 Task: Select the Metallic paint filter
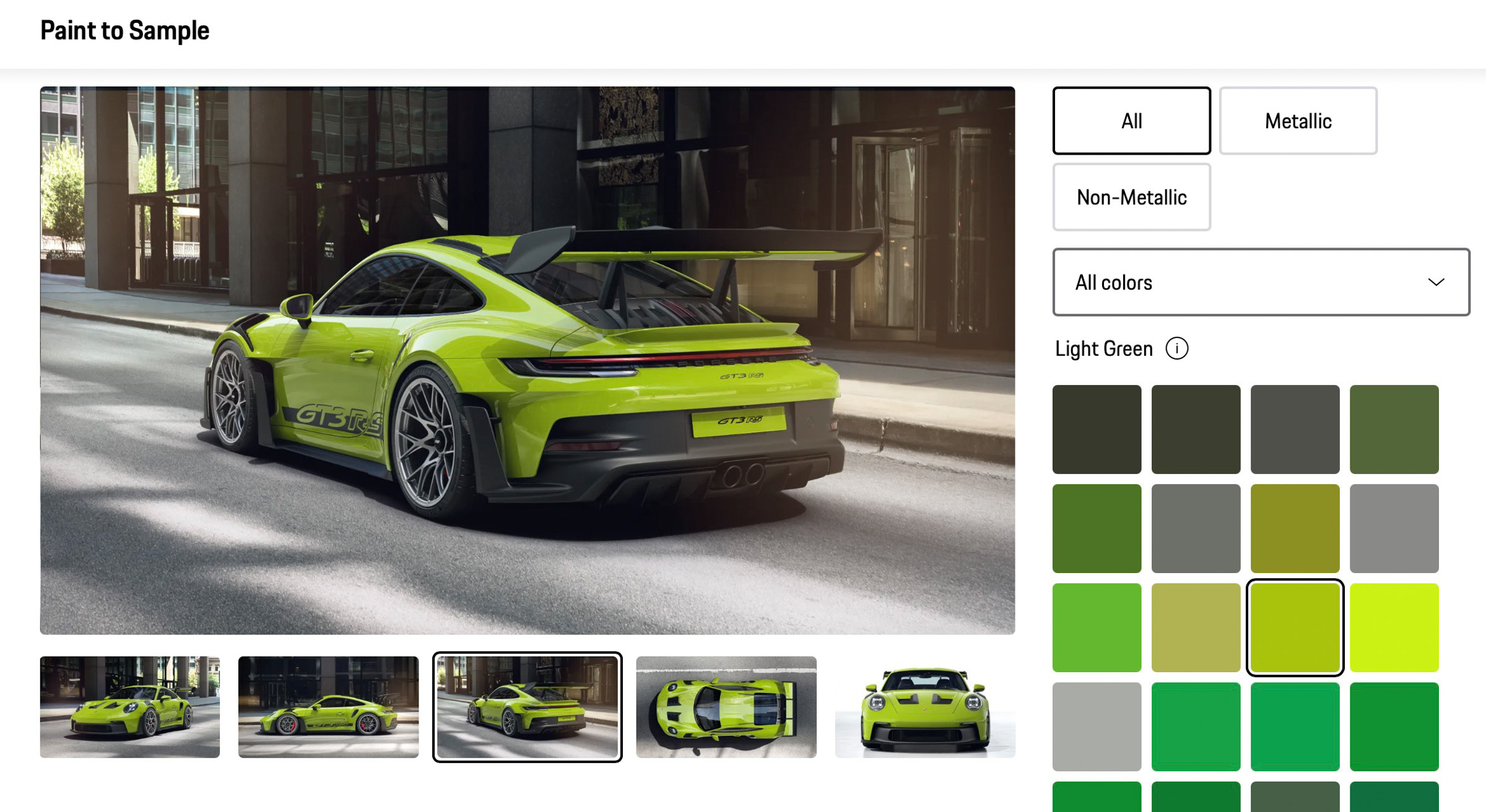coord(1298,121)
